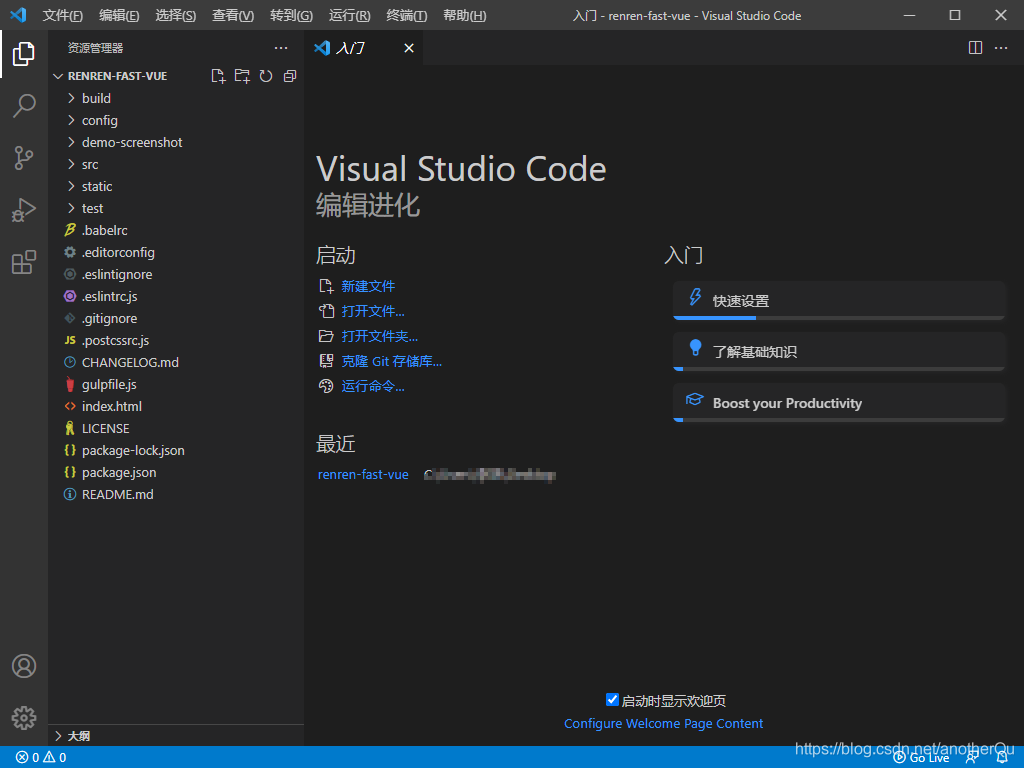Image resolution: width=1024 pixels, height=768 pixels.
Task: Open the Source Control view
Action: coord(24,158)
